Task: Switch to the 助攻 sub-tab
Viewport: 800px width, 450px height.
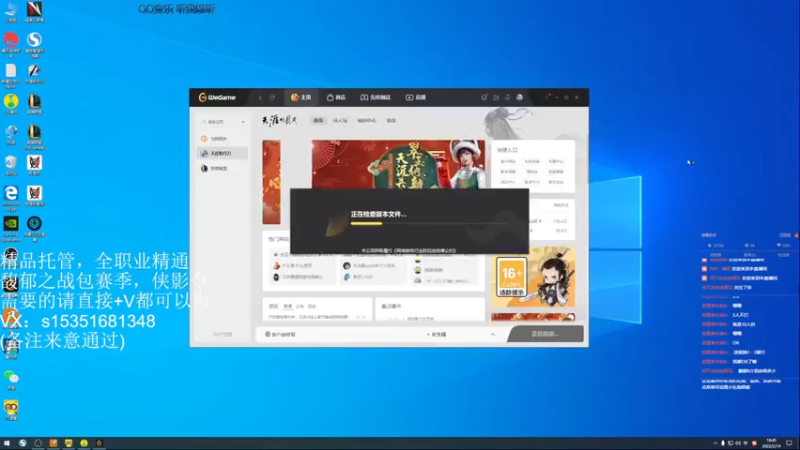Action: (x=391, y=120)
